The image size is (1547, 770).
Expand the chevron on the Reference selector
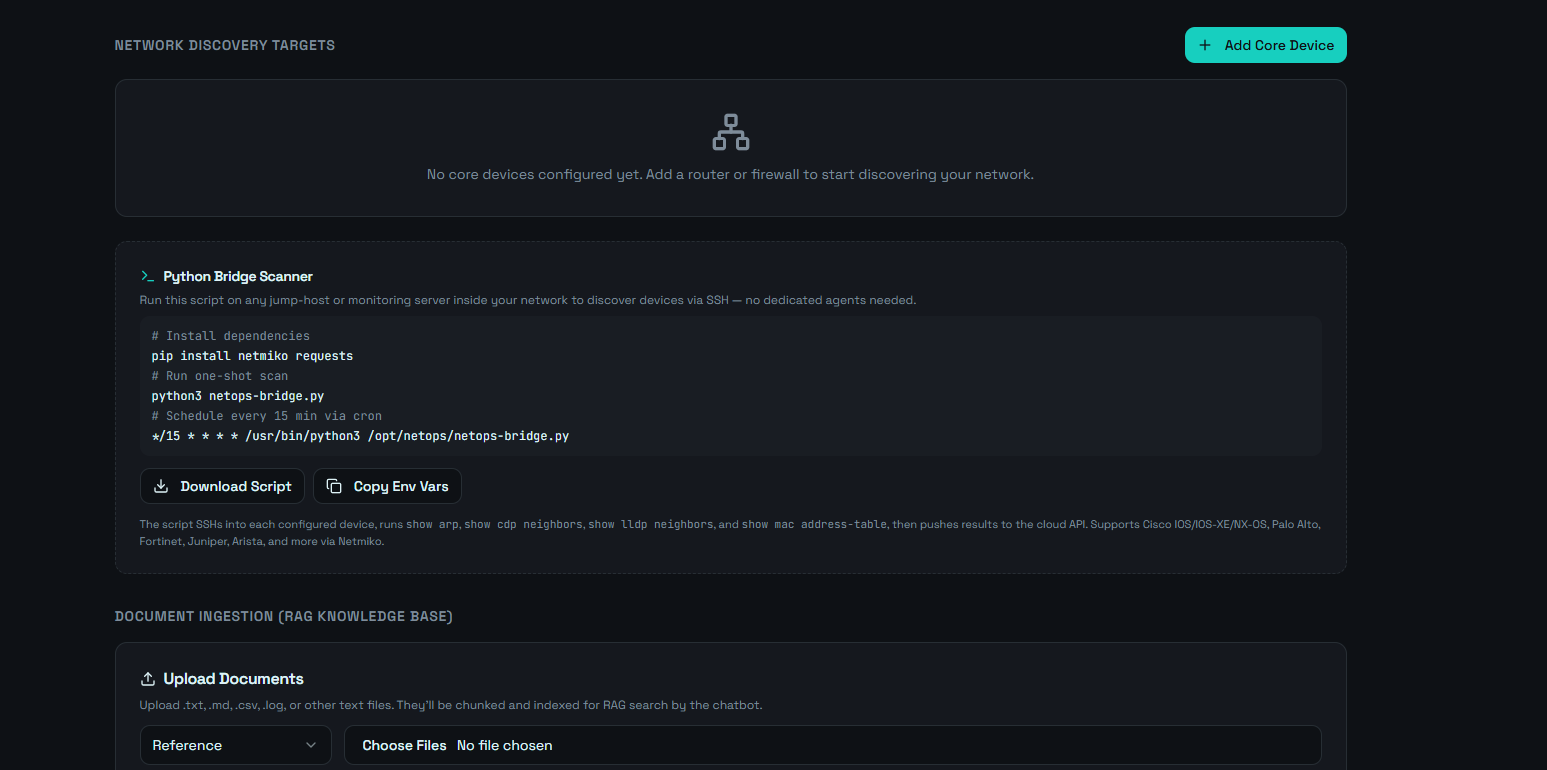(x=311, y=745)
